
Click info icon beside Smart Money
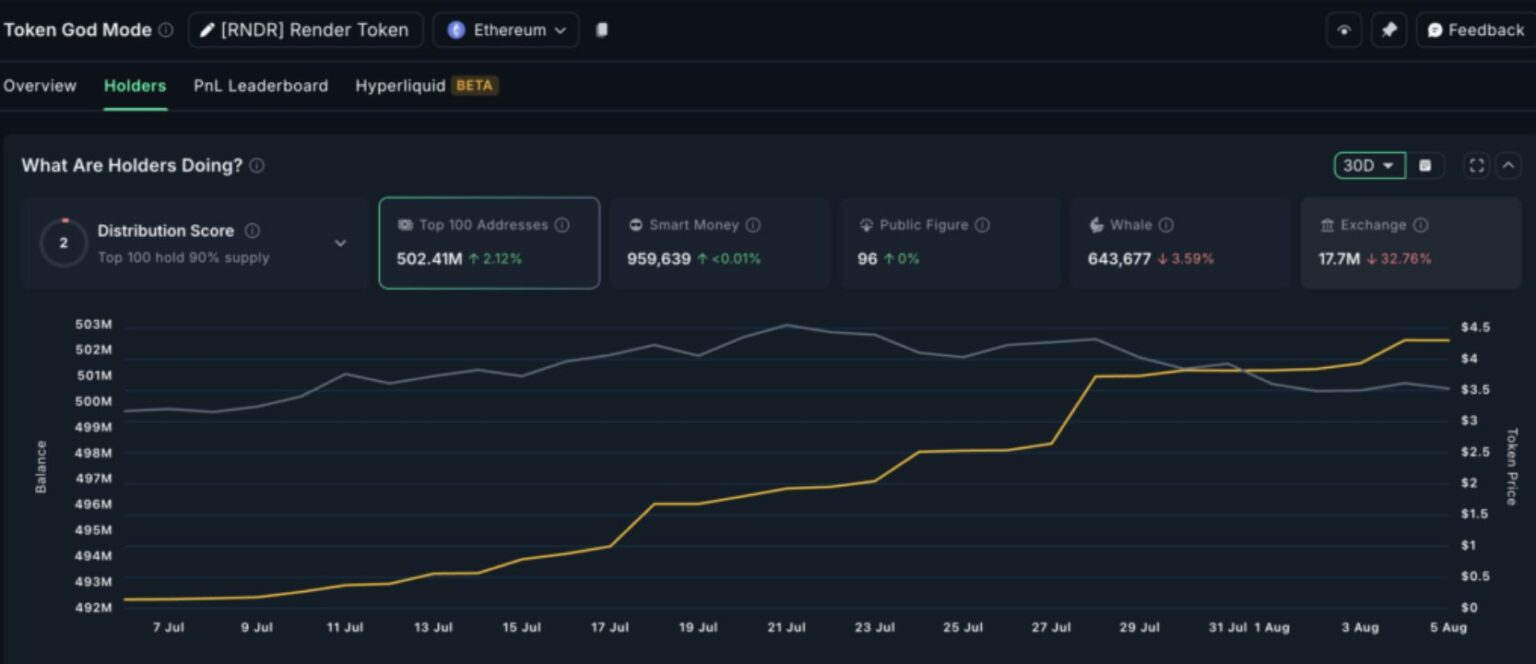point(753,225)
